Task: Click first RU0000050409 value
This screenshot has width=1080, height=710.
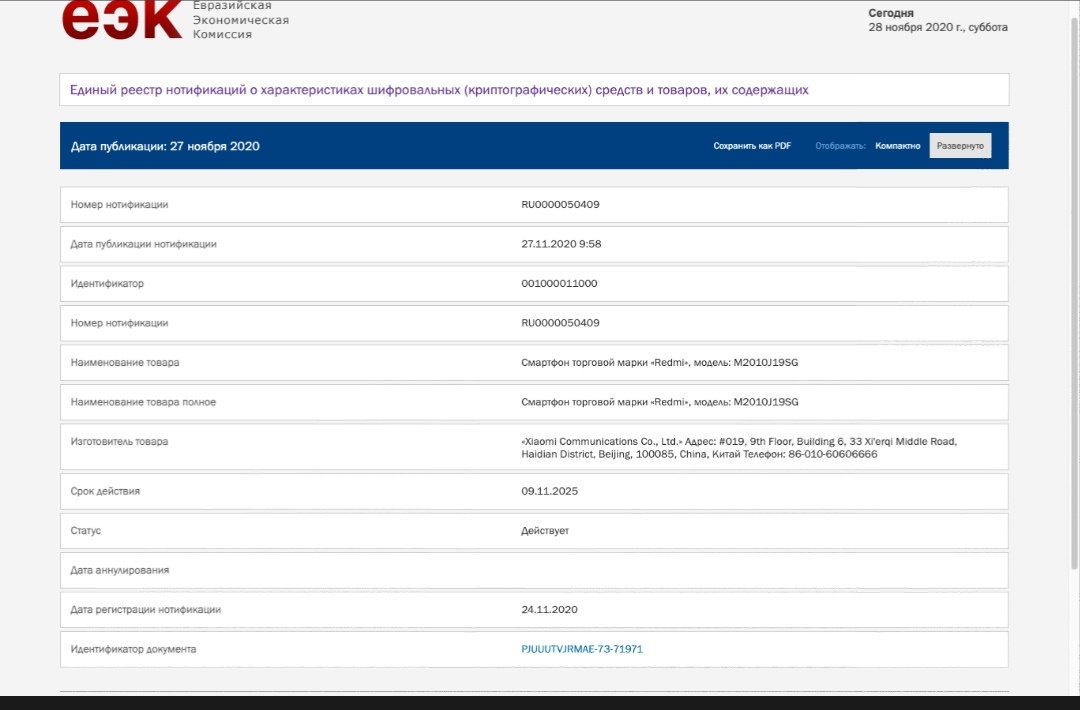Action: click(560, 205)
